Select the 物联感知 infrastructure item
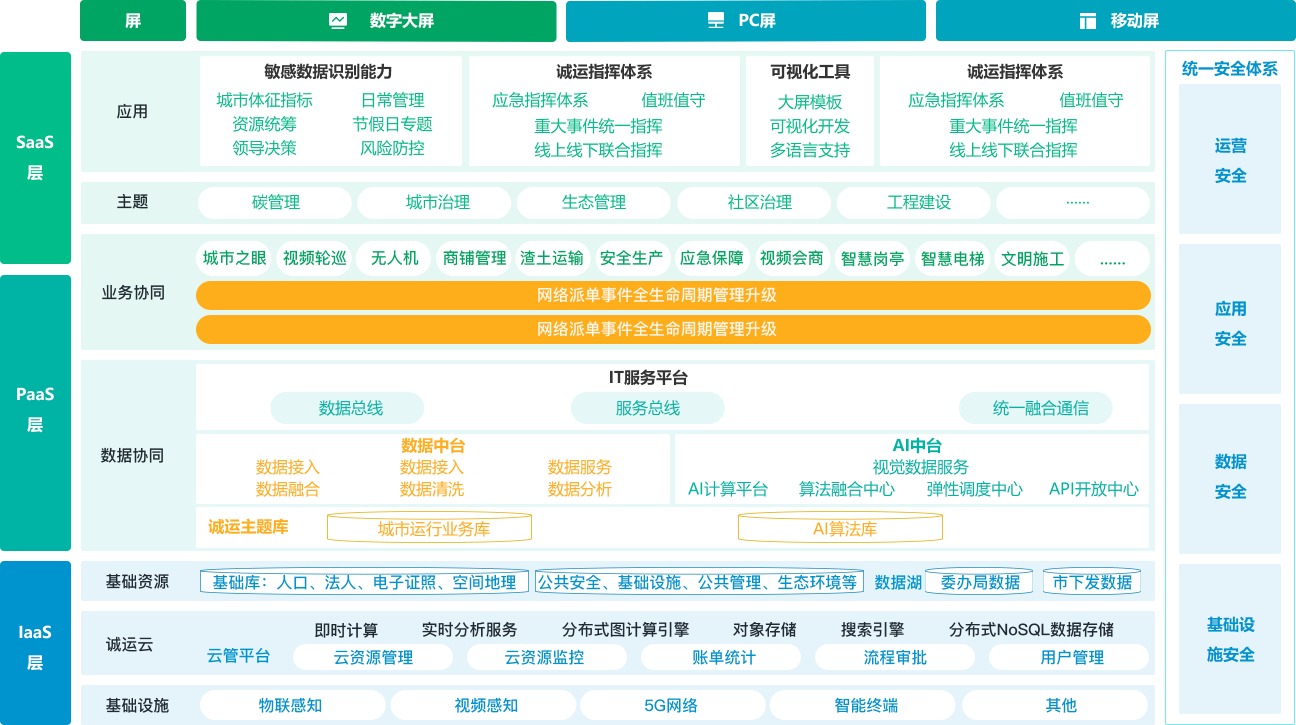Screen dimensions: 1296x725 tap(290, 705)
